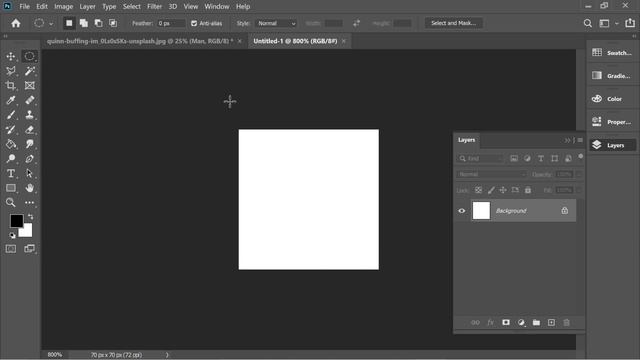The image size is (640, 360).
Task: Click the foreground color swatch
Action: (16, 221)
